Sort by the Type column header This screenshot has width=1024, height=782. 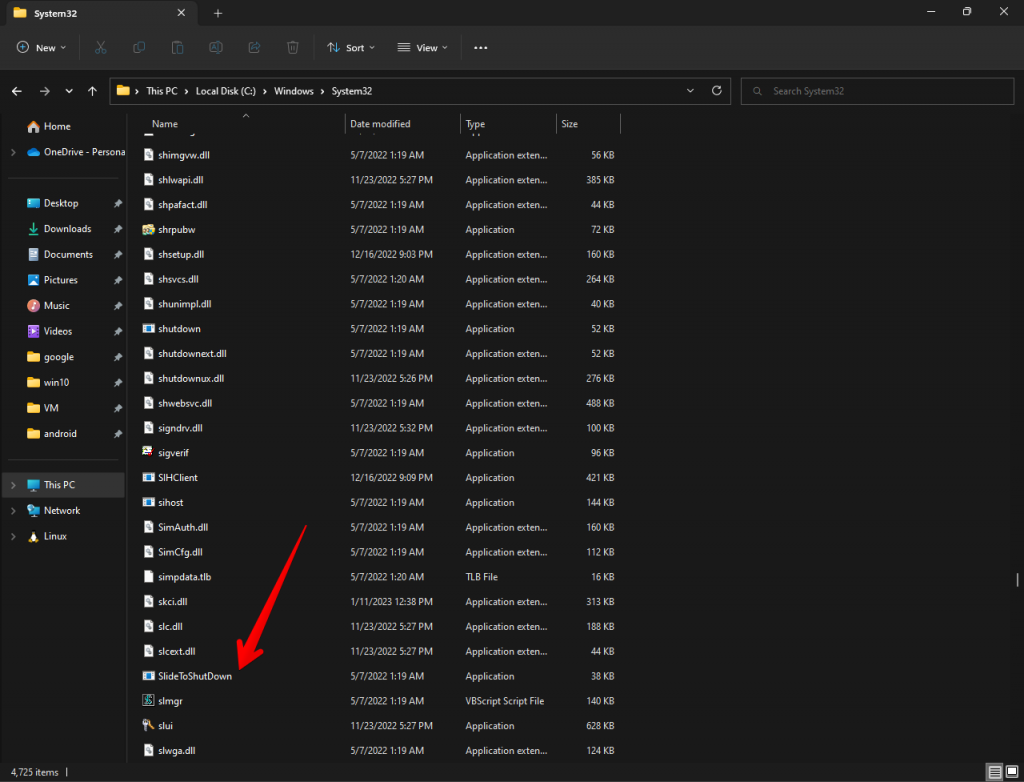coord(475,124)
